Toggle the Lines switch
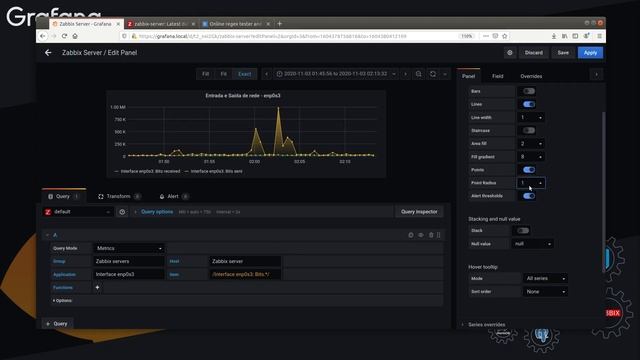 coord(529,104)
